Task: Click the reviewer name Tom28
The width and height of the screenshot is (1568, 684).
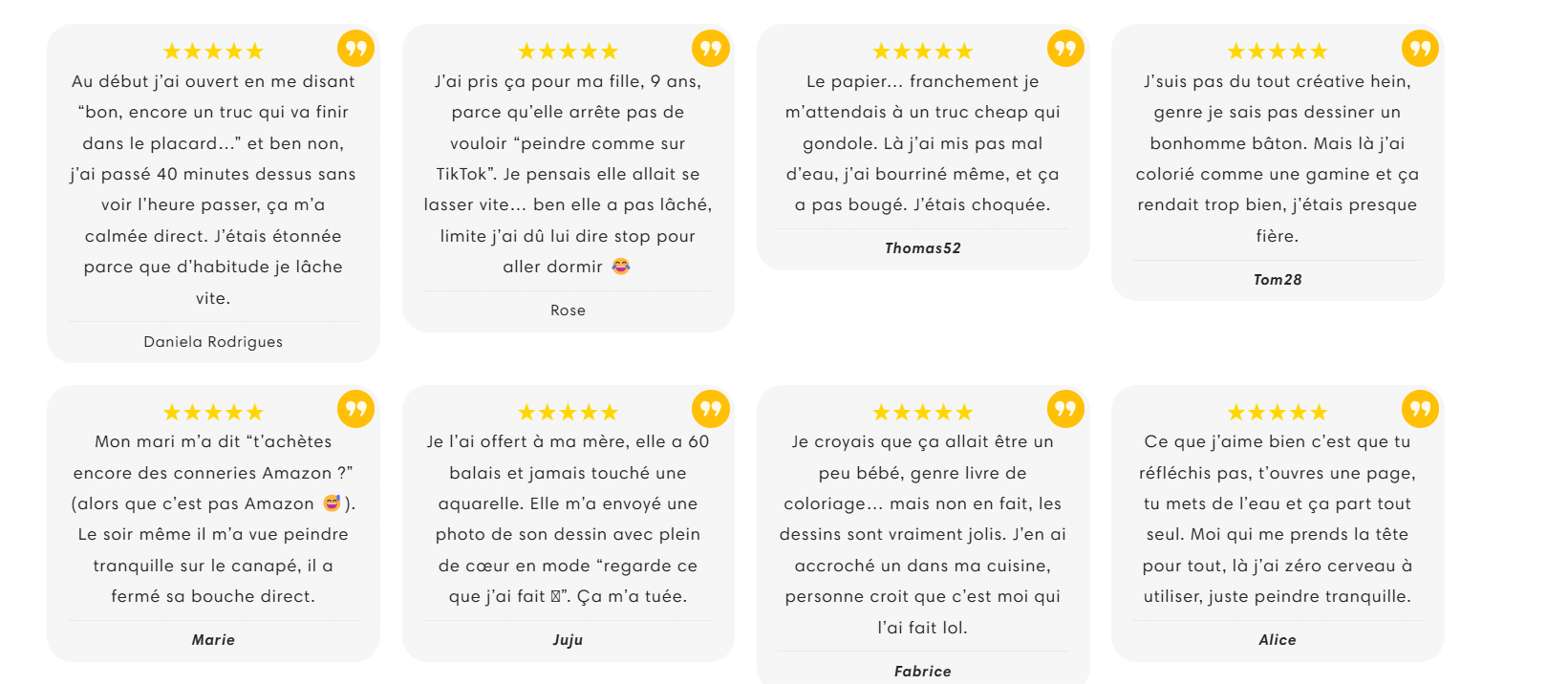Action: [1277, 280]
